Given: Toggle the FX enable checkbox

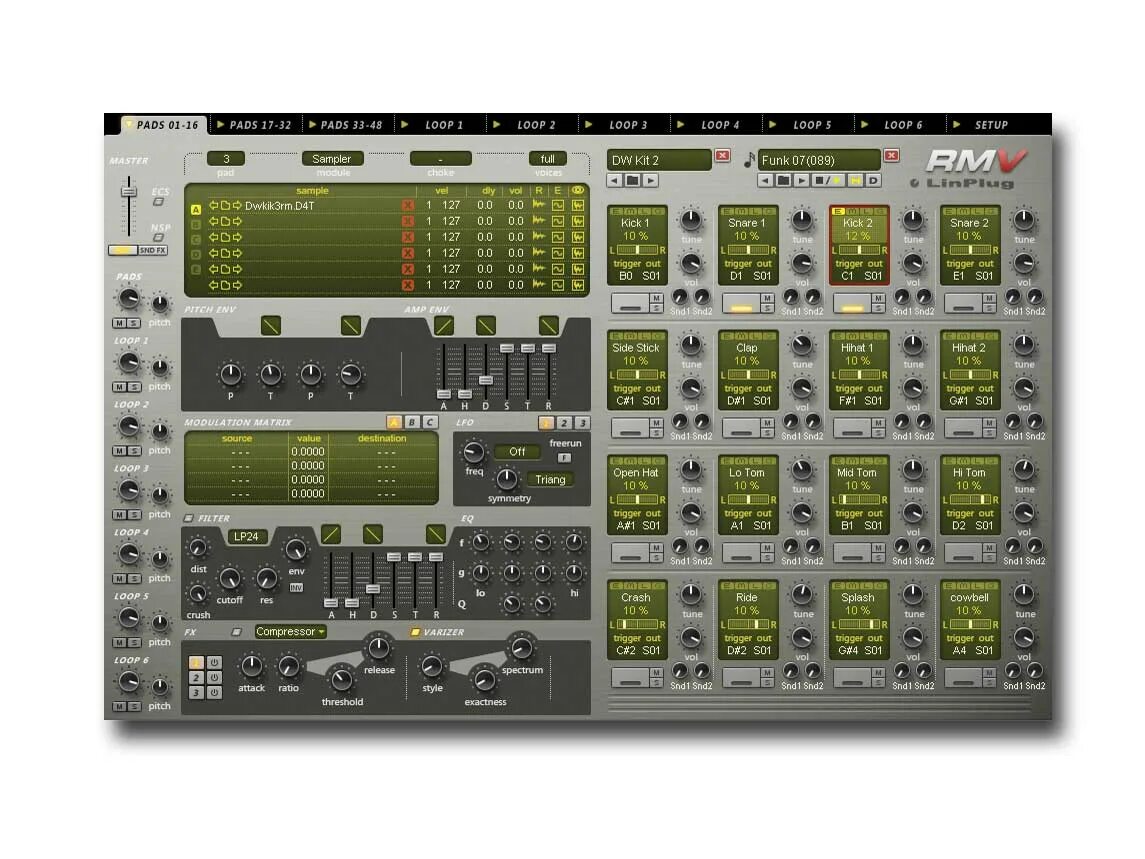Looking at the screenshot, I should [x=236, y=633].
